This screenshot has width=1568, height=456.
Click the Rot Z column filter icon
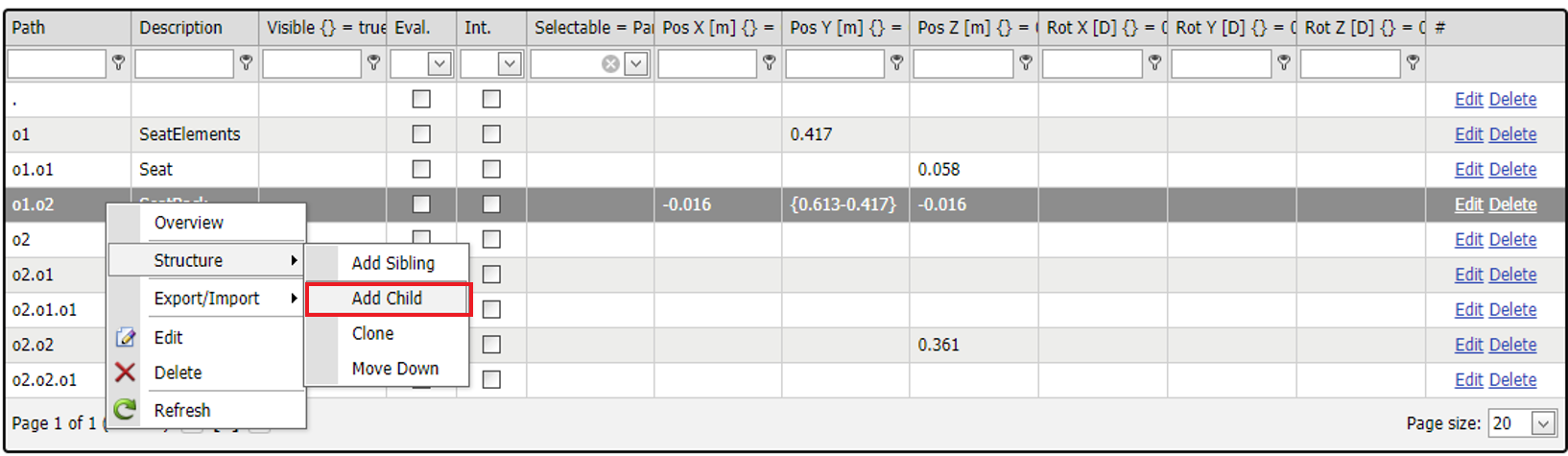point(1412,63)
